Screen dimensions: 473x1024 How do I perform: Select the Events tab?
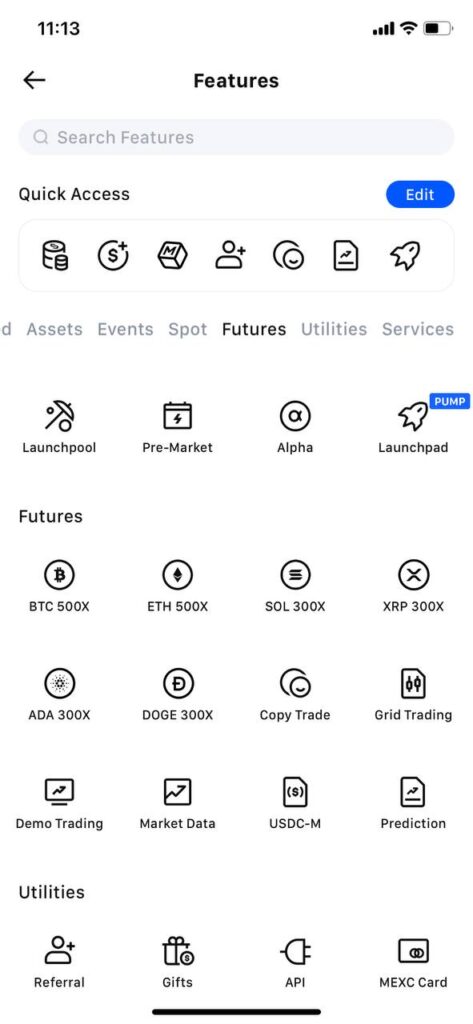[x=125, y=329]
